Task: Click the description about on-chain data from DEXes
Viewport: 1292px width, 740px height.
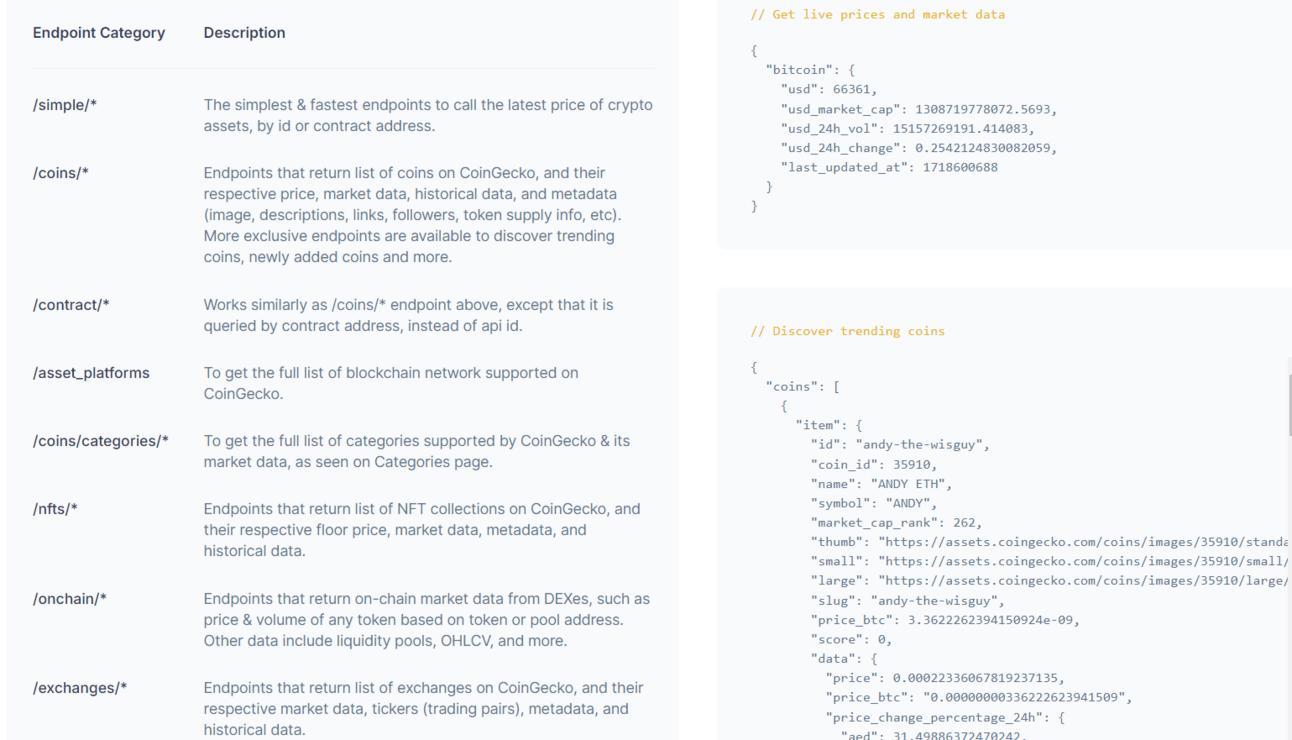Action: (427, 620)
